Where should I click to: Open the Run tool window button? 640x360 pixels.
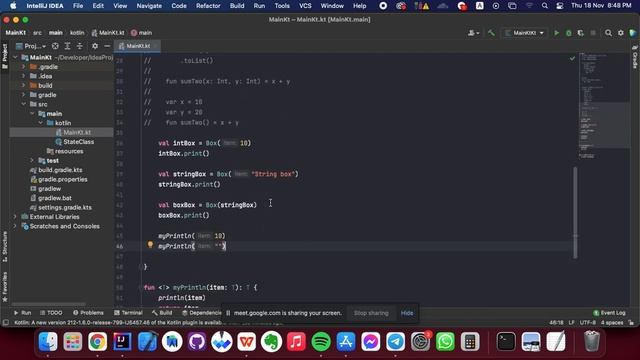[22, 313]
